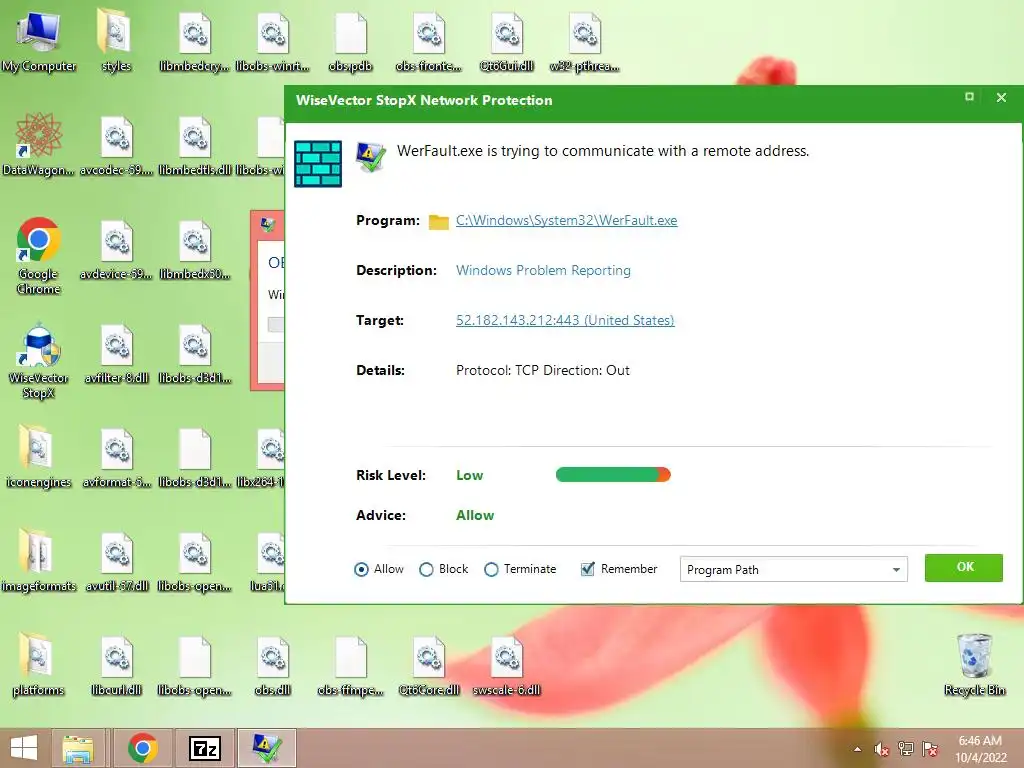Select the imageformats folder icon
This screenshot has width=1024, height=768.
39,560
